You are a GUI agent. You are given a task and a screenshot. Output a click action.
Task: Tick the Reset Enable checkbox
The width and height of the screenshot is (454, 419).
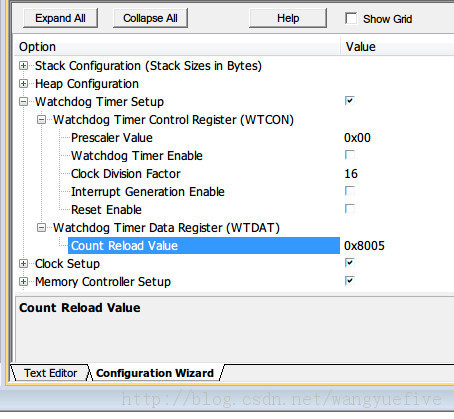(350, 209)
